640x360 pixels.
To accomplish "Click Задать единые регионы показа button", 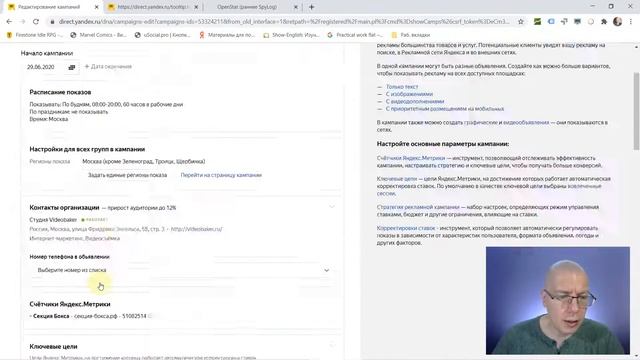I will coord(127,175).
